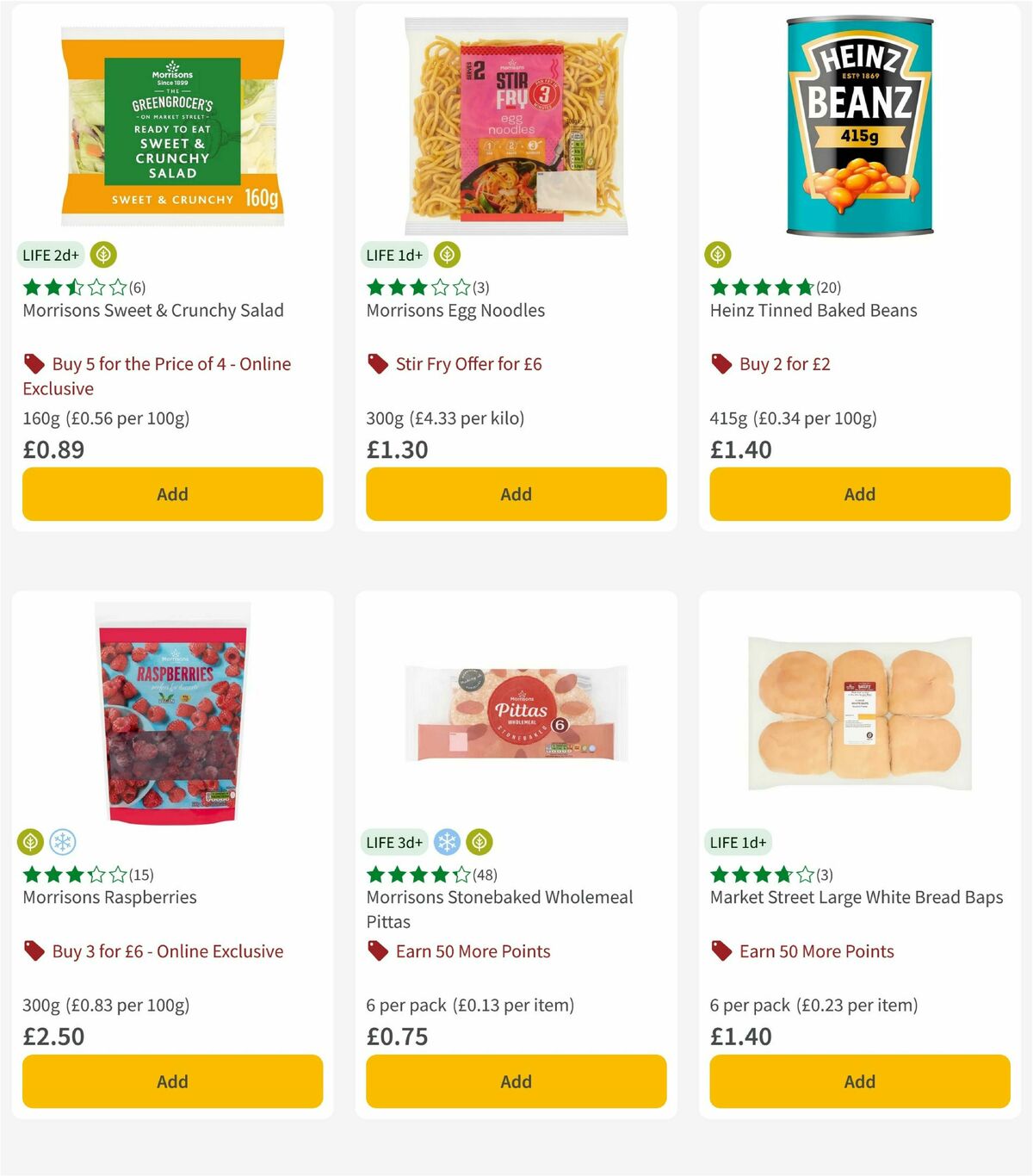Add Heinz Tinned Baked Beans to basket
Image resolution: width=1033 pixels, height=1176 pixels.
(x=858, y=494)
